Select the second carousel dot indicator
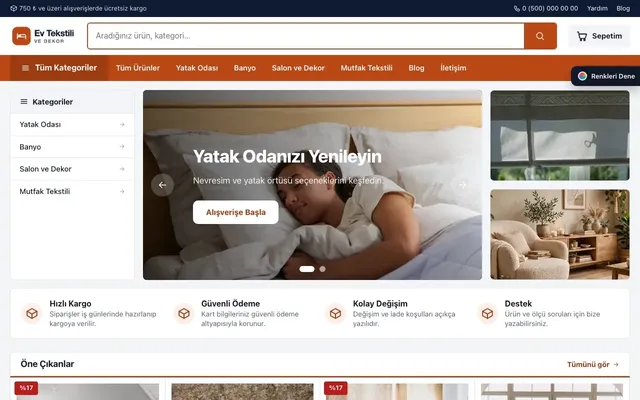The width and height of the screenshot is (640, 400). tap(322, 269)
